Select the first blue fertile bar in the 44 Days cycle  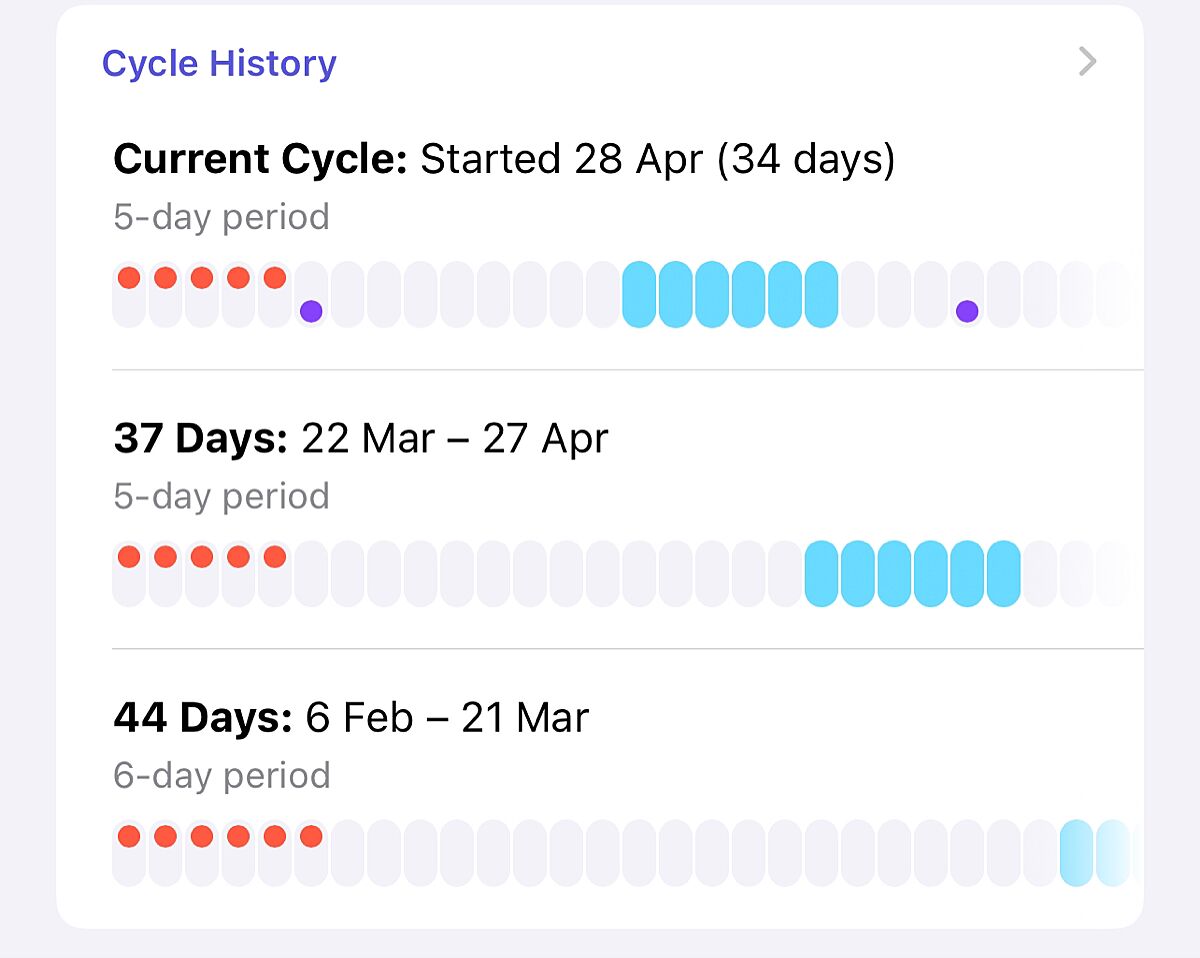coord(1076,852)
